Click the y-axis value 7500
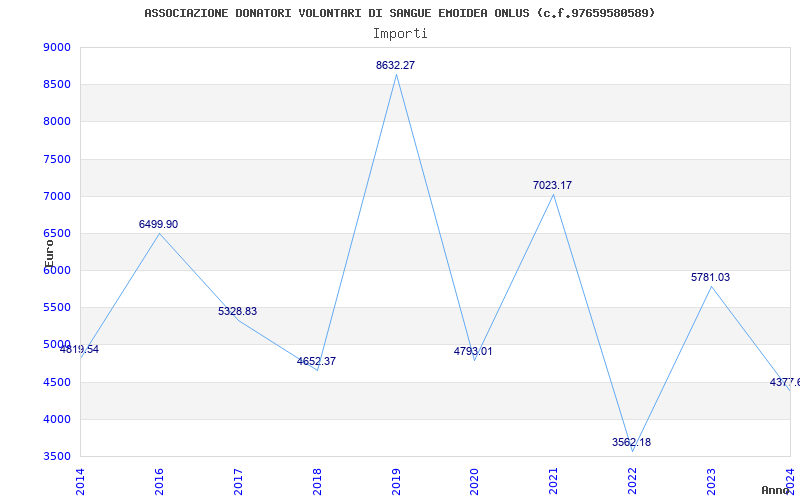Viewport: 800px width, 500px height. click(57, 159)
